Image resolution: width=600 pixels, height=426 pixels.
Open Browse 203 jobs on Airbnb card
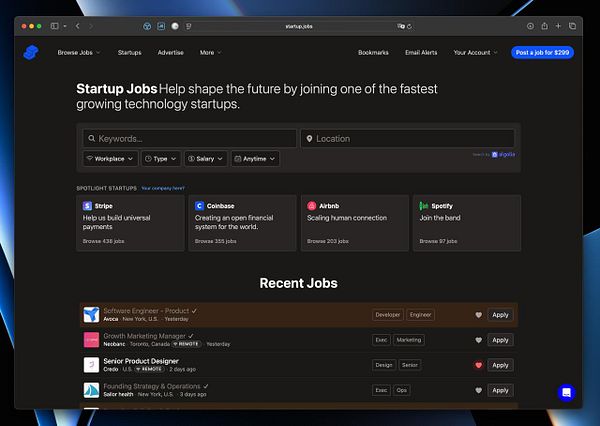328,241
